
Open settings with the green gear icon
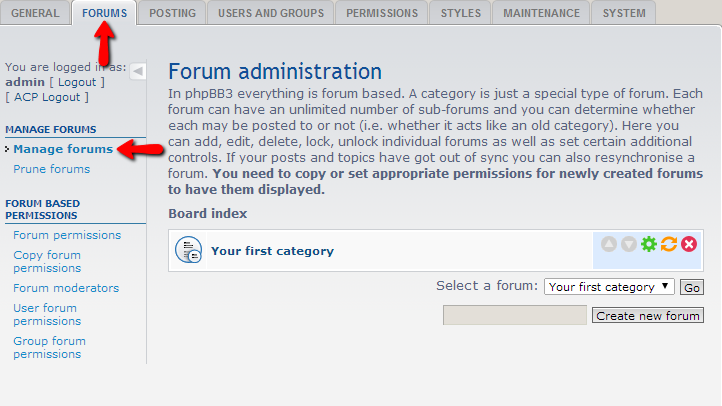click(x=649, y=244)
